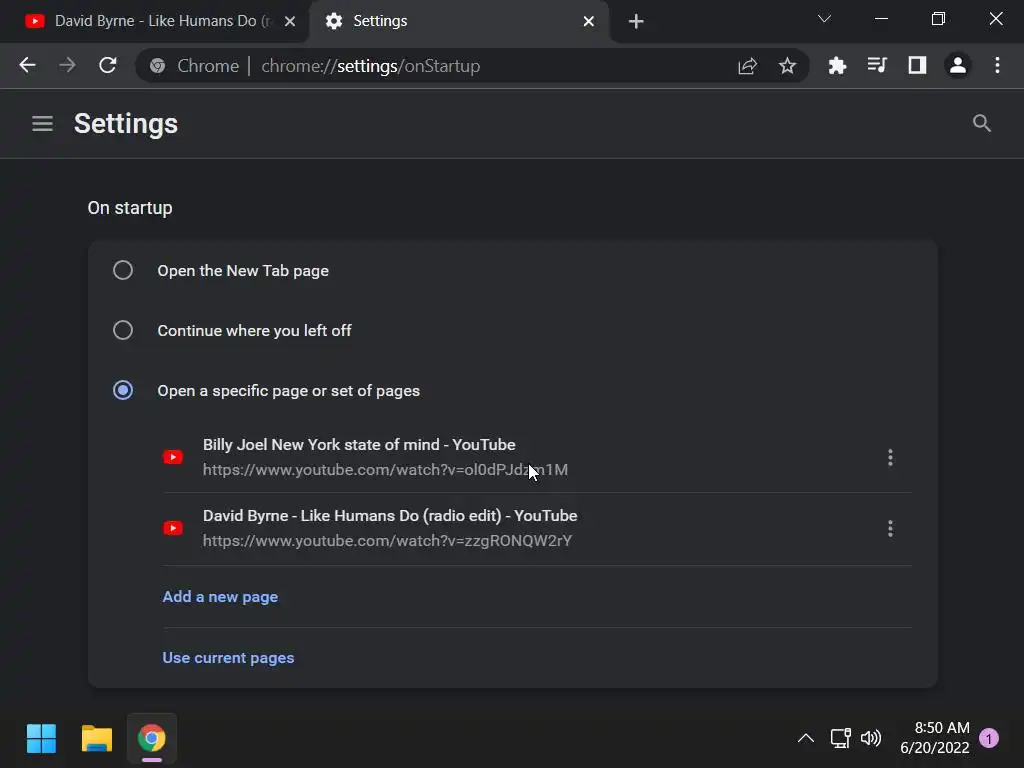Open more actions for David Byrne page

890,528
